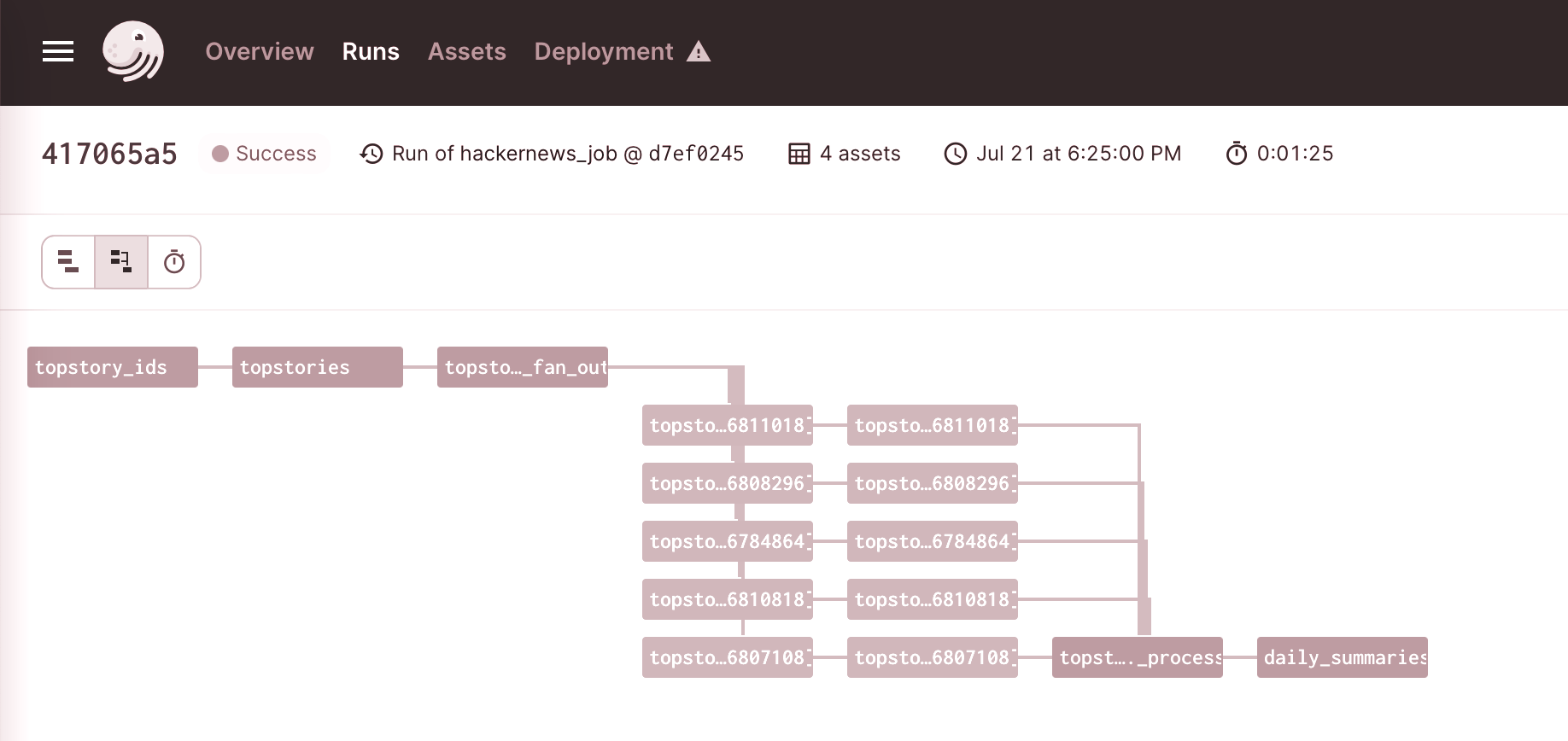The width and height of the screenshot is (1568, 741).
Task: Click the daily_summaries step node
Action: 1342,657
